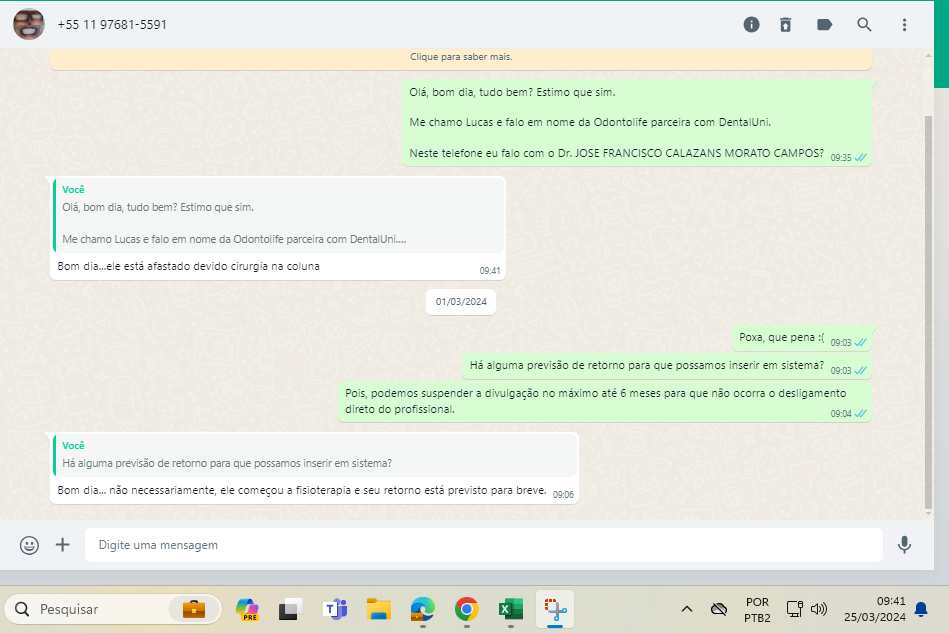
Task: Open clock and date 25/03/2024 panel
Action: point(875,609)
